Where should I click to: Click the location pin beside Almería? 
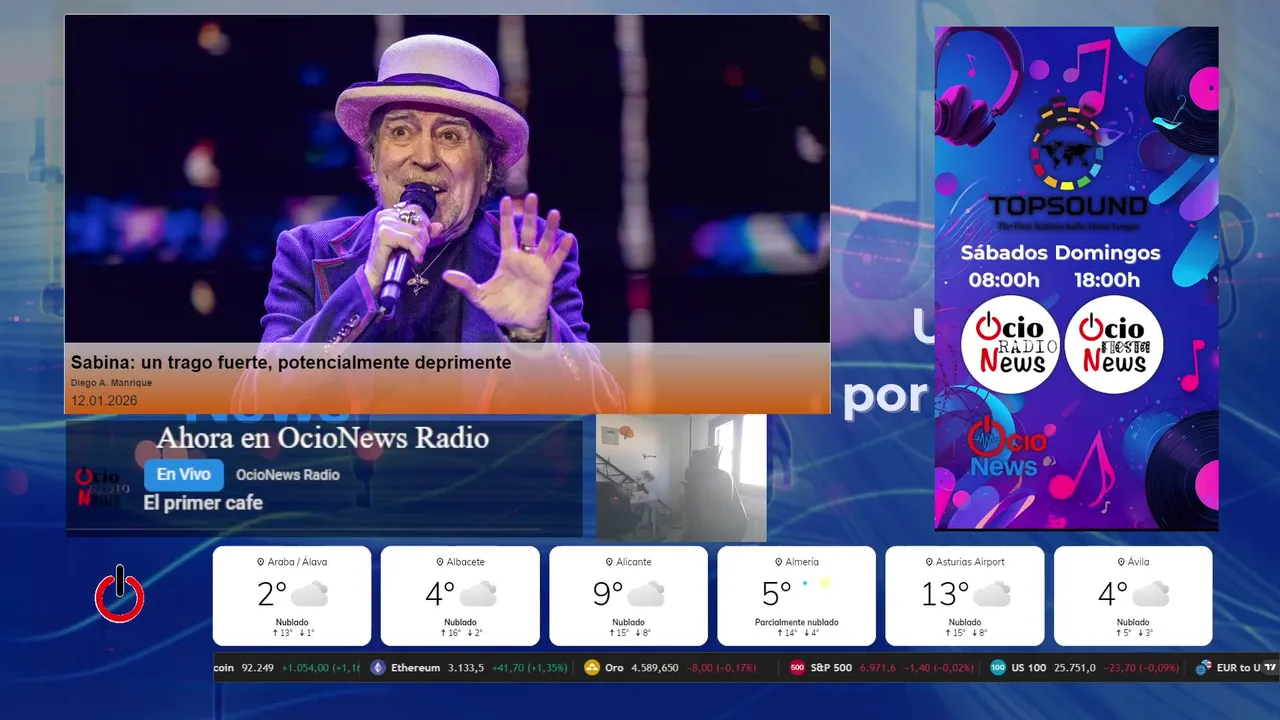coord(778,562)
